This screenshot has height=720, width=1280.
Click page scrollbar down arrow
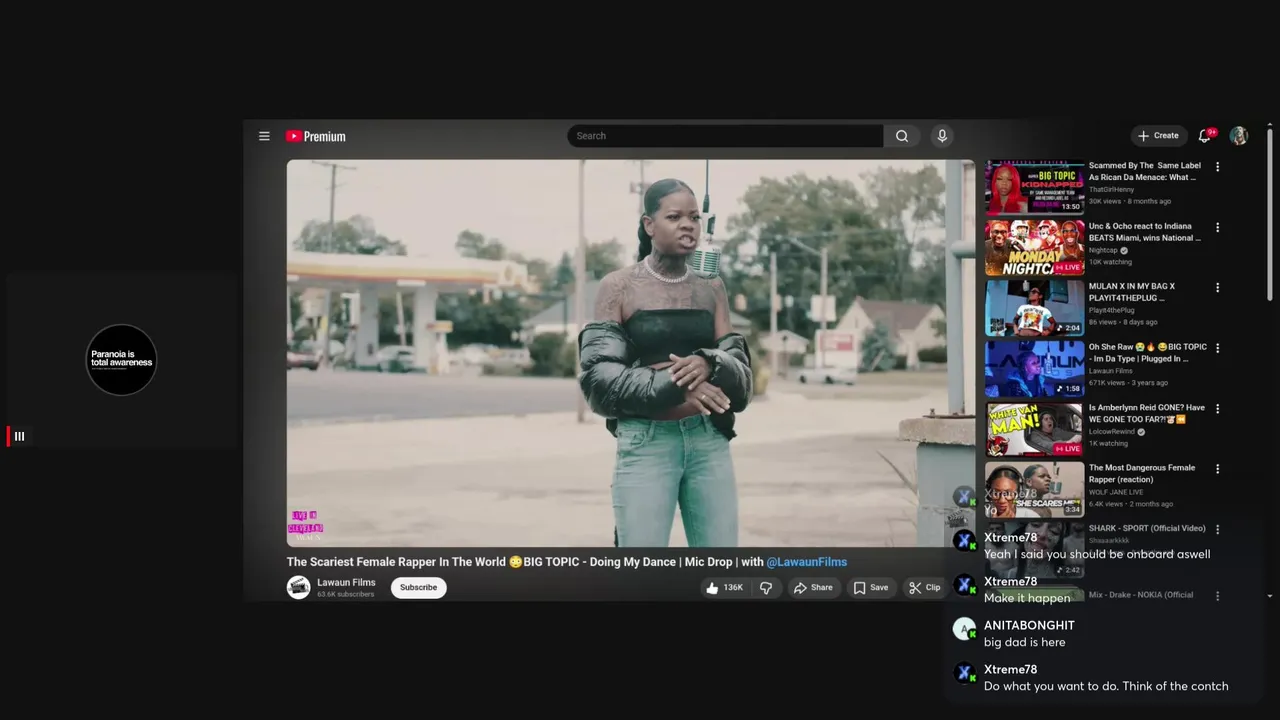point(1269,596)
